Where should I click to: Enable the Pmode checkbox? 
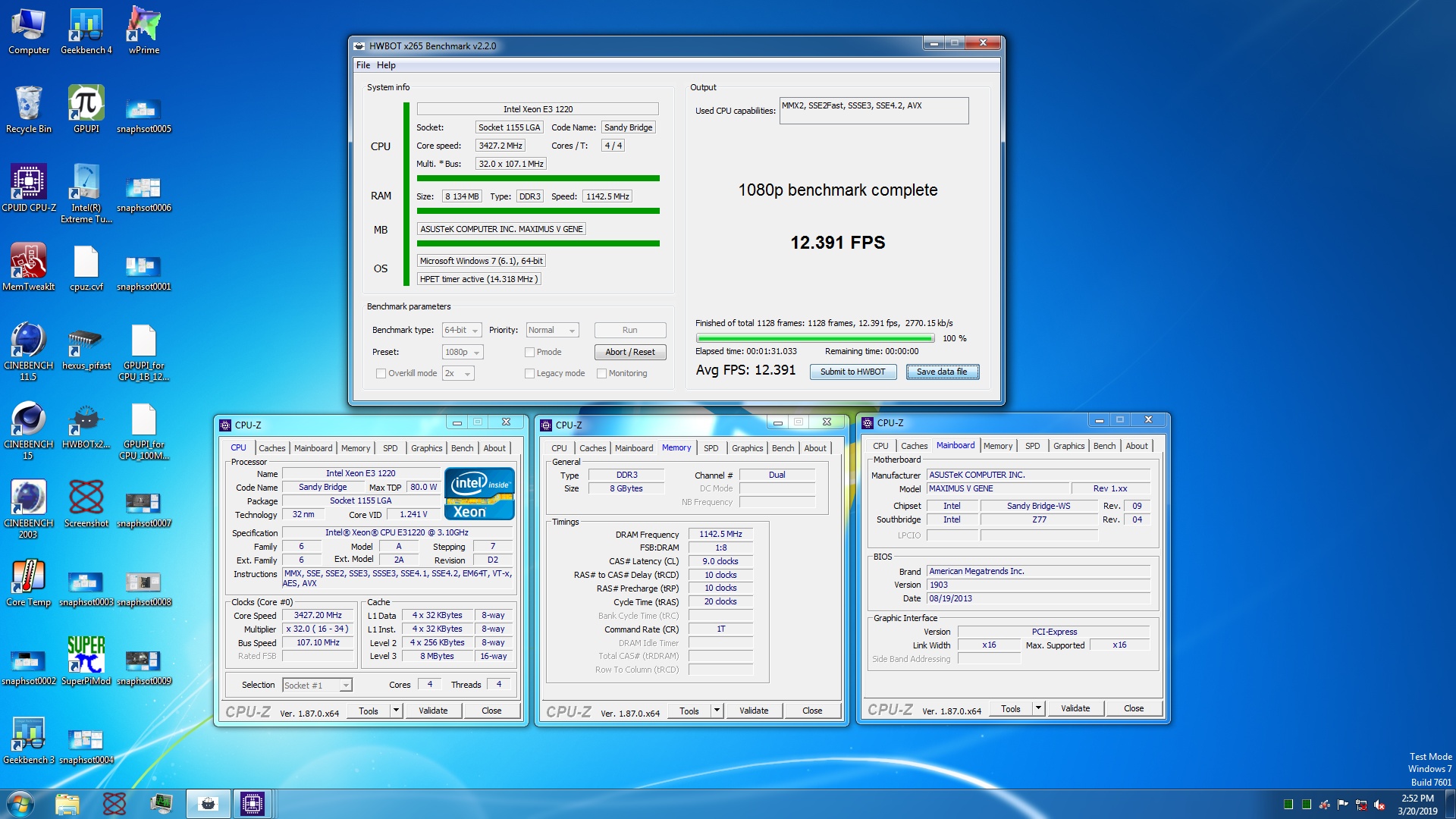[529, 352]
